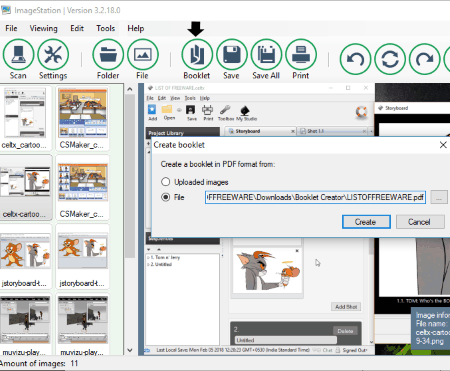Open the Viewing menu
Image resolution: width=450 pixels, height=371 pixels.
pos(43,28)
